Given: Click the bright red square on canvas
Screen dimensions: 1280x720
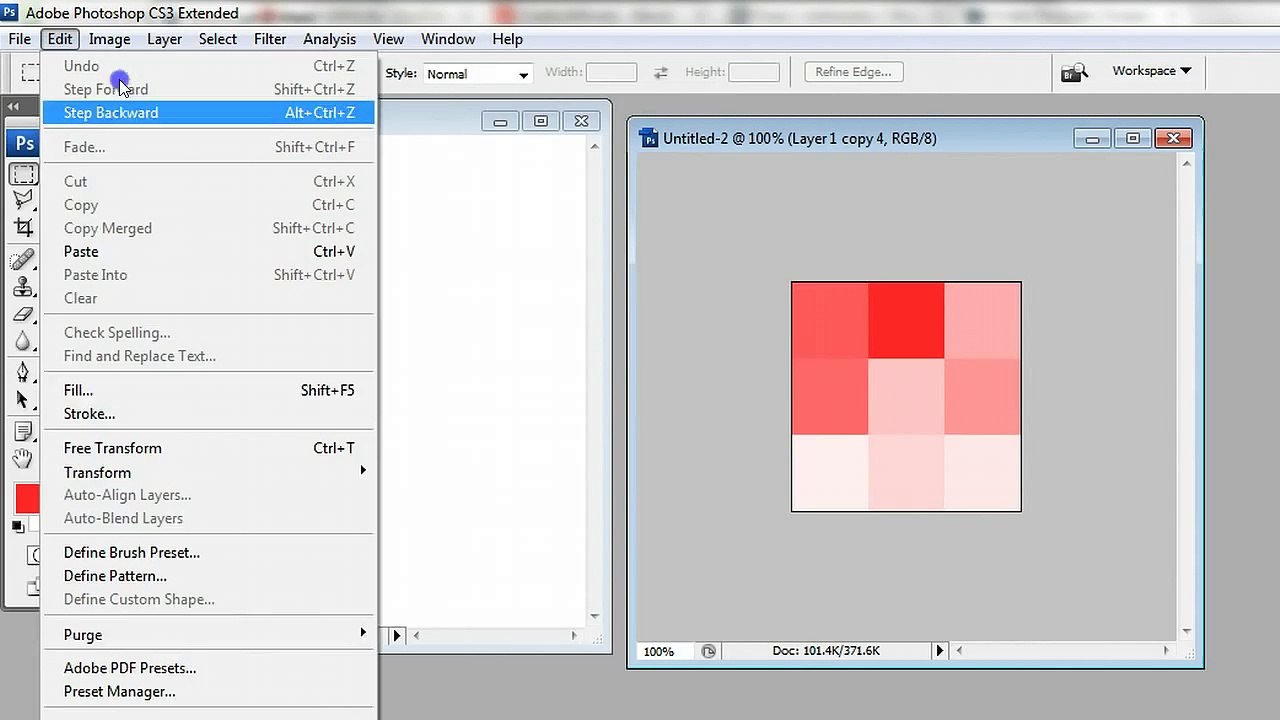Looking at the screenshot, I should (906, 320).
